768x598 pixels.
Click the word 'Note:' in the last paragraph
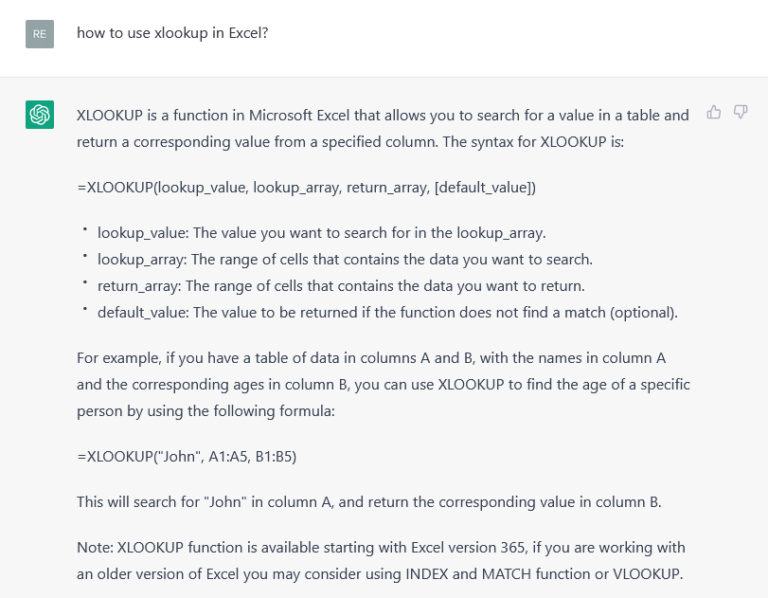click(95, 548)
